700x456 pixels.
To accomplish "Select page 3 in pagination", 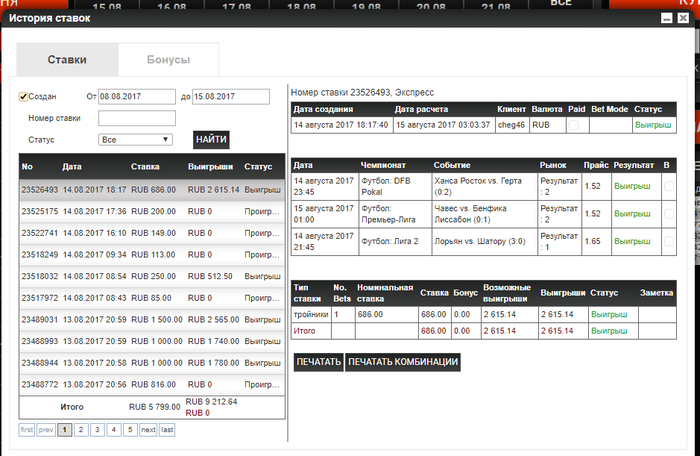I will coord(97,430).
